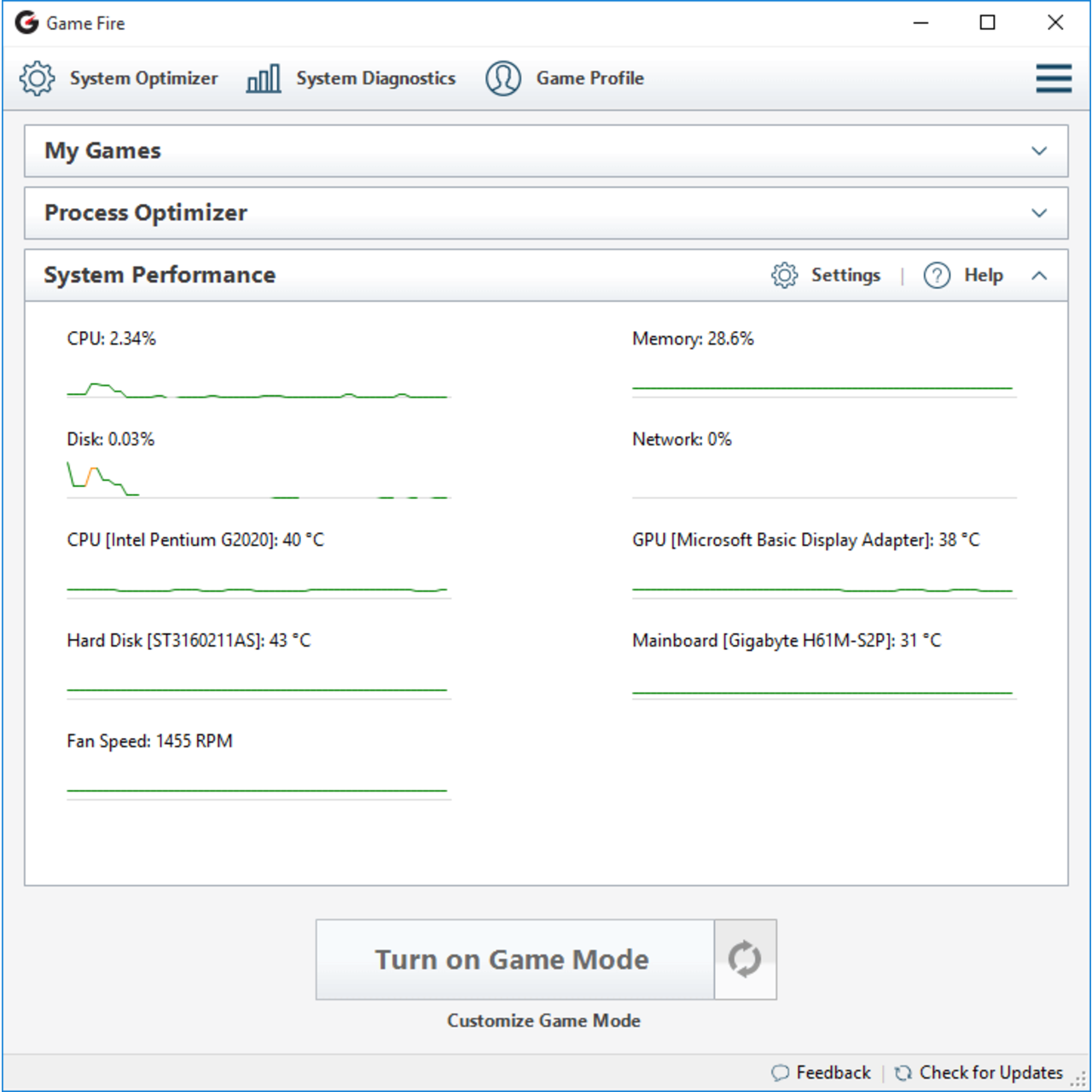Switch to the Game Profile tab
The width and height of the screenshot is (1092, 1092).
(590, 78)
